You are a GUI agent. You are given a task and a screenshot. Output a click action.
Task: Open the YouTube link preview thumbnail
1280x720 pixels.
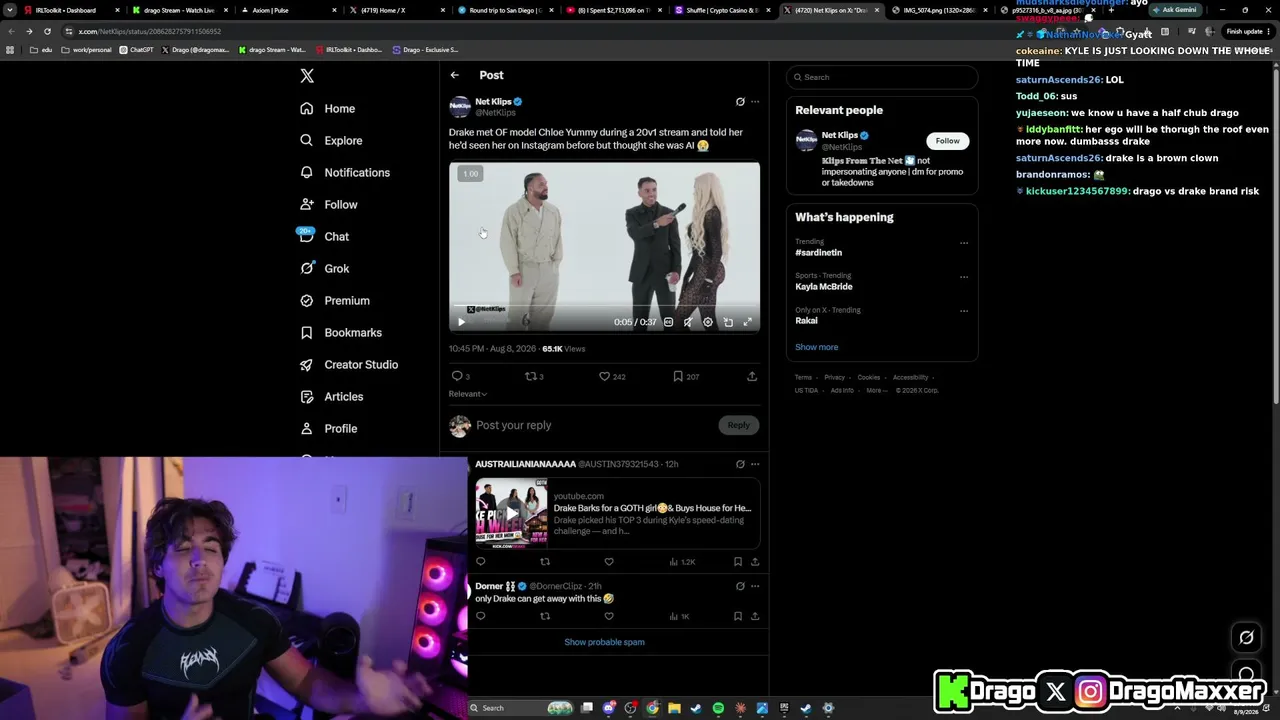click(x=511, y=514)
